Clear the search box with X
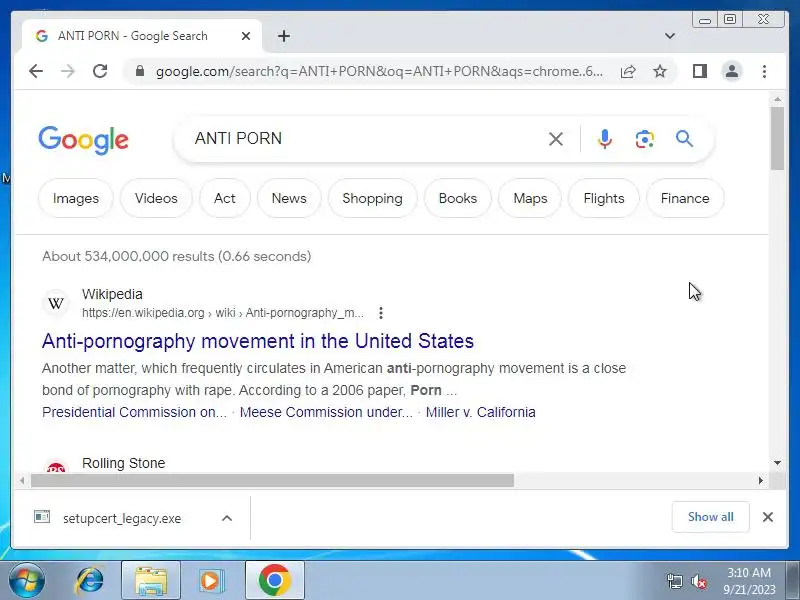Viewport: 800px width, 600px height. [556, 139]
